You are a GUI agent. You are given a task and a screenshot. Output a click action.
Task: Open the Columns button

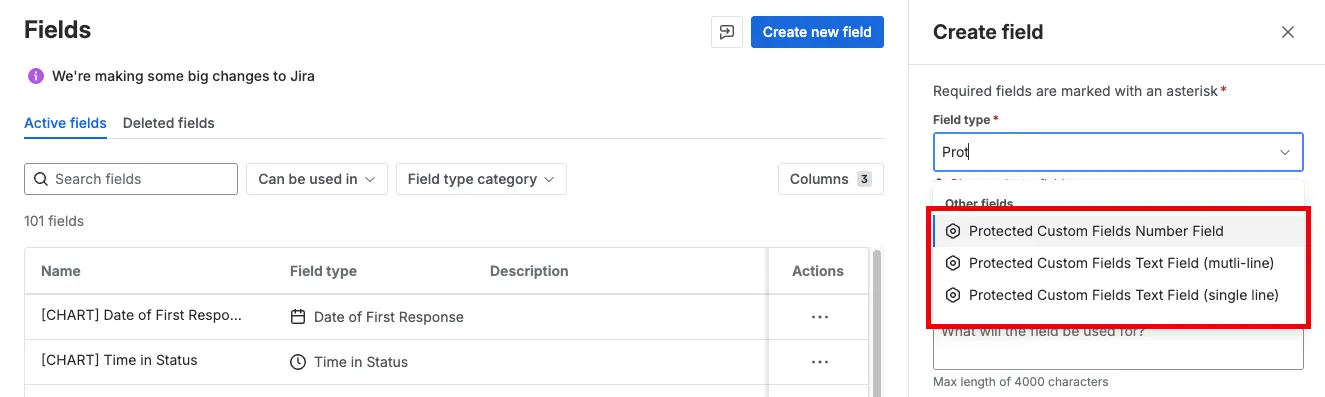pos(831,179)
